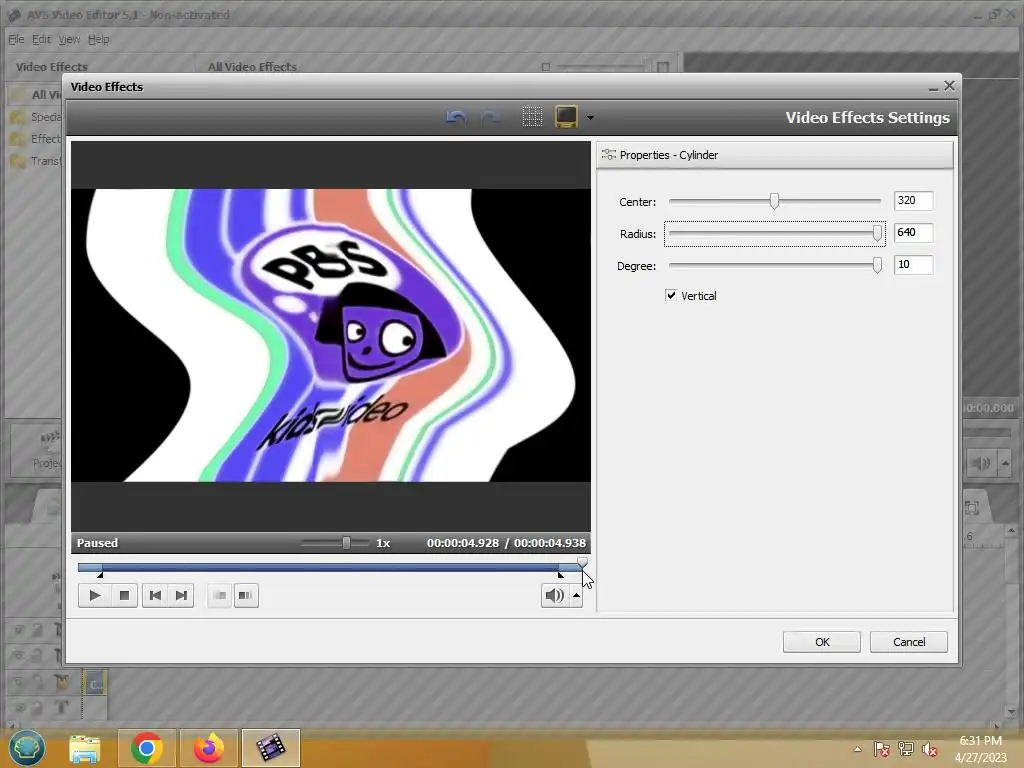Click the mark-out trim button

[246, 595]
